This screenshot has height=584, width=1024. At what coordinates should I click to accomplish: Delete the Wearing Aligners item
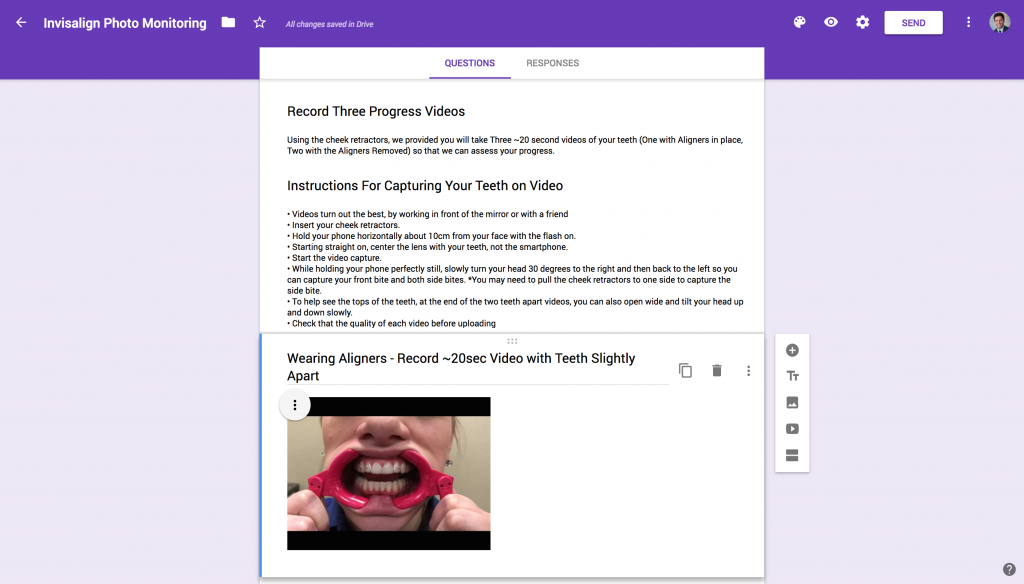(x=716, y=370)
